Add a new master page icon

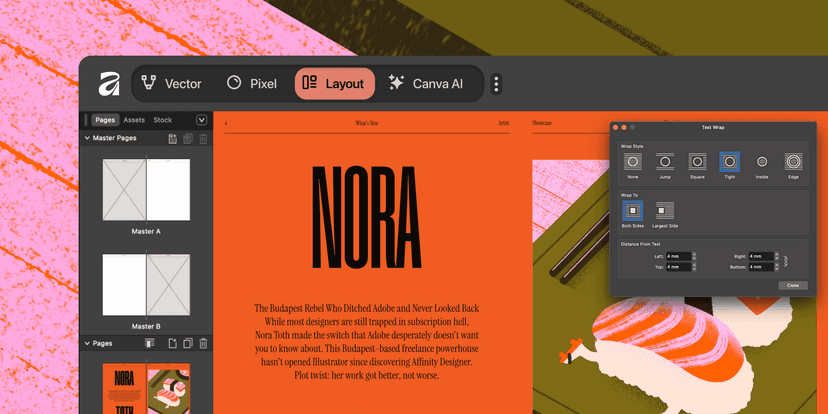coord(172,138)
